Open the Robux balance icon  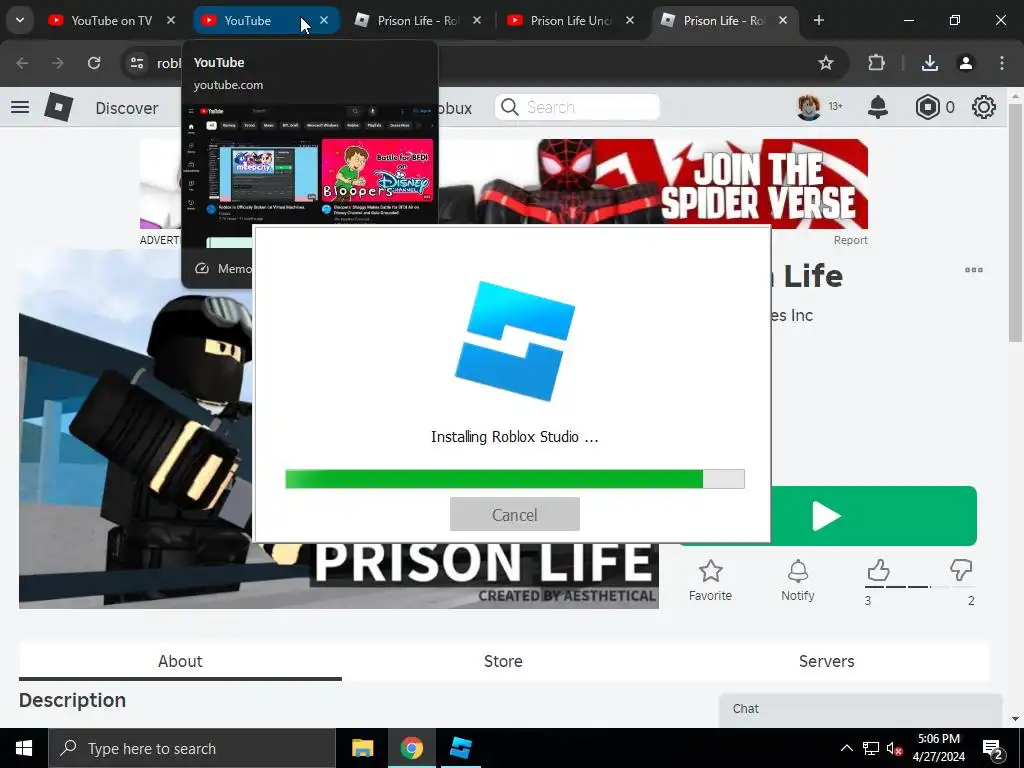927,107
